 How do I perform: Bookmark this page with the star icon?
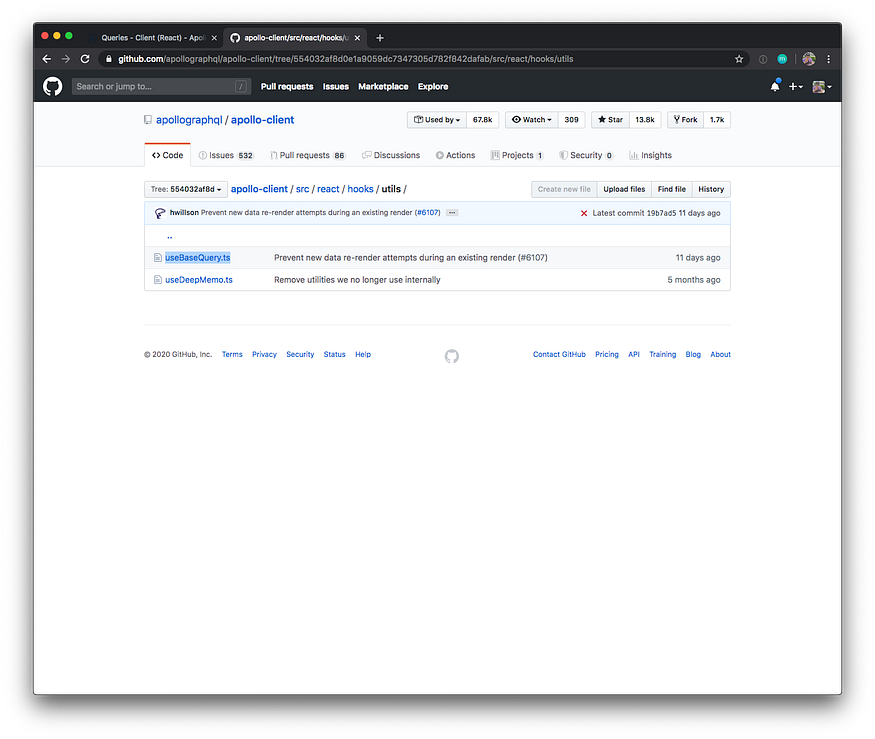coord(739,59)
